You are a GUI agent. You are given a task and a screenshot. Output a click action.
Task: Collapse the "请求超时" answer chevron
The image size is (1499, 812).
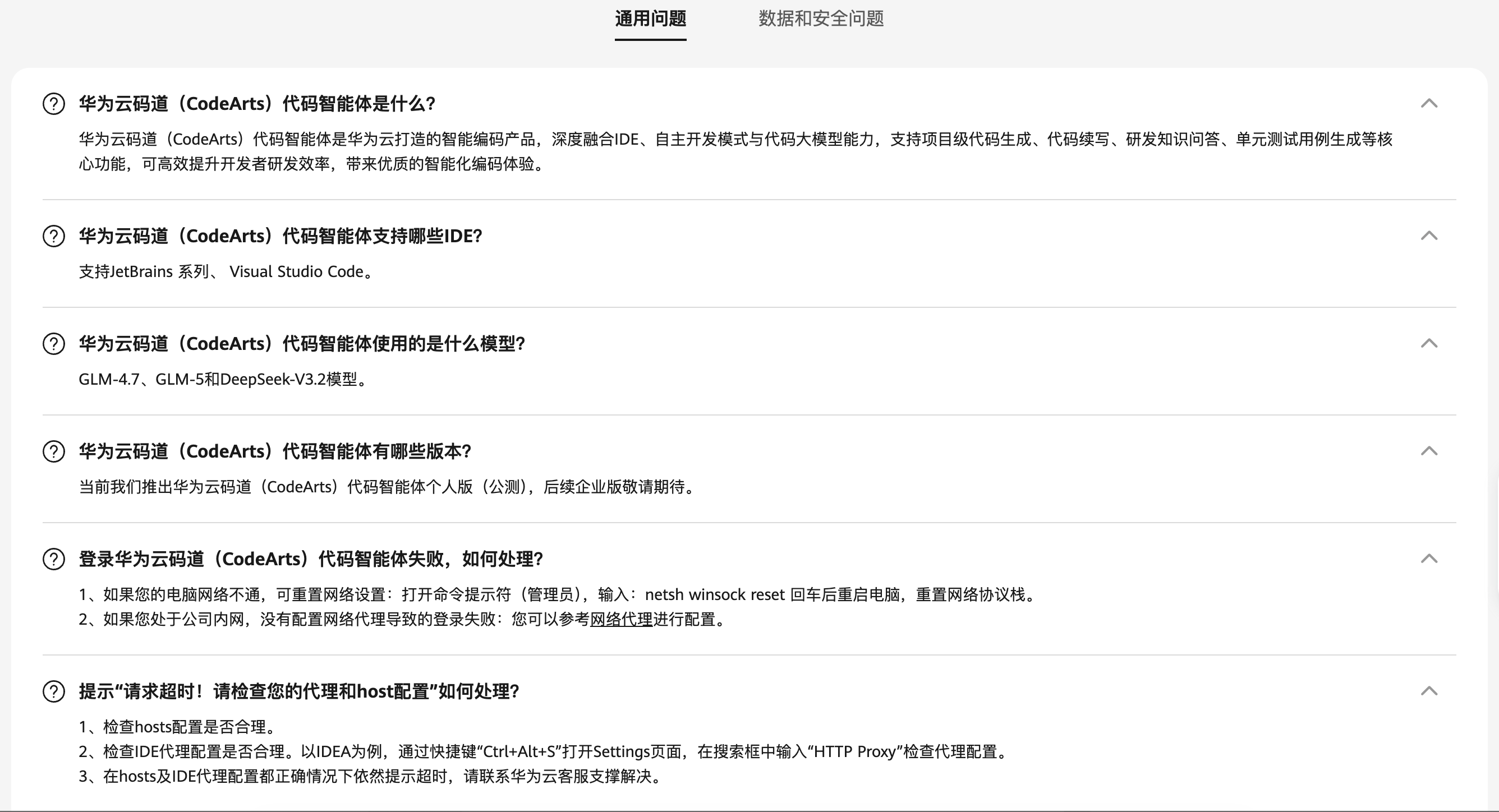[x=1429, y=691]
